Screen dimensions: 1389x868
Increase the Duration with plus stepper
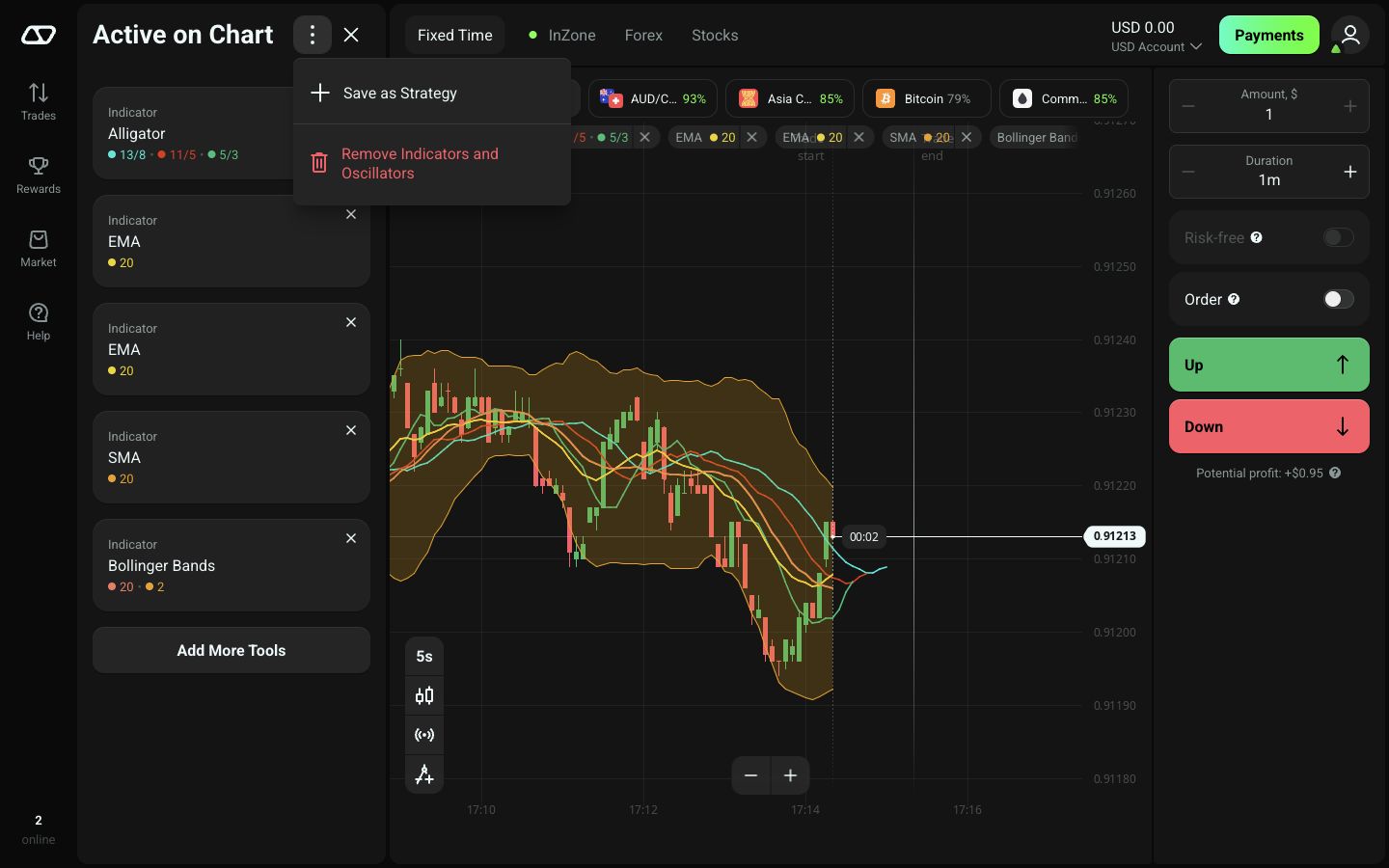coord(1350,172)
